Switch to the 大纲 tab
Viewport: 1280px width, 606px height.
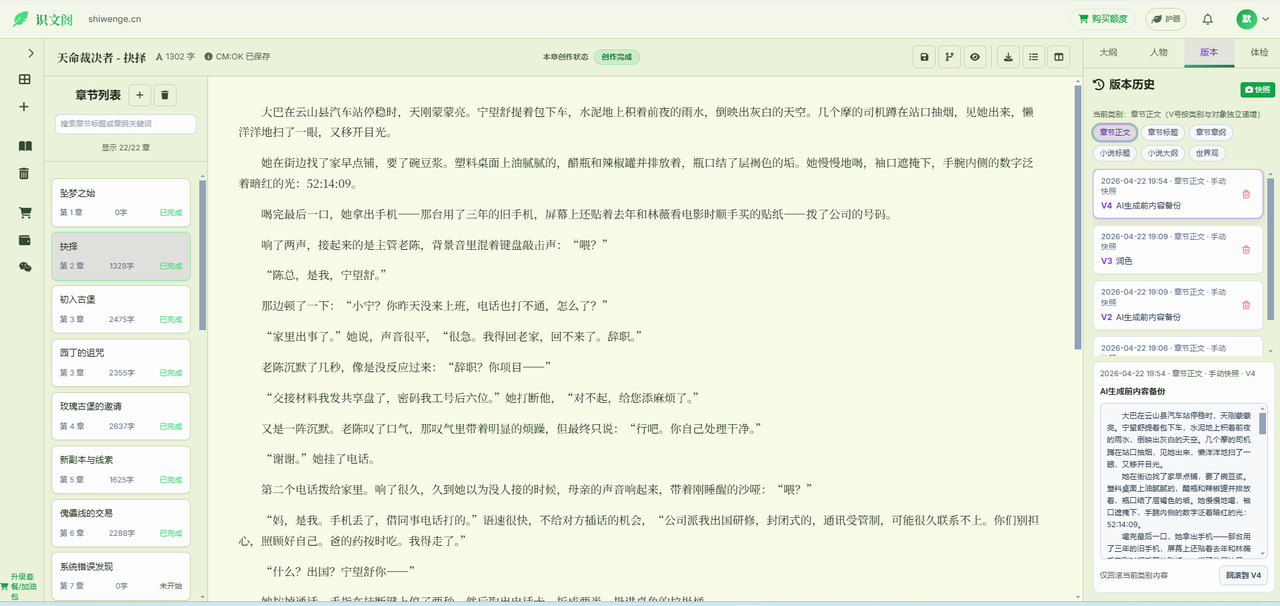coord(1108,52)
